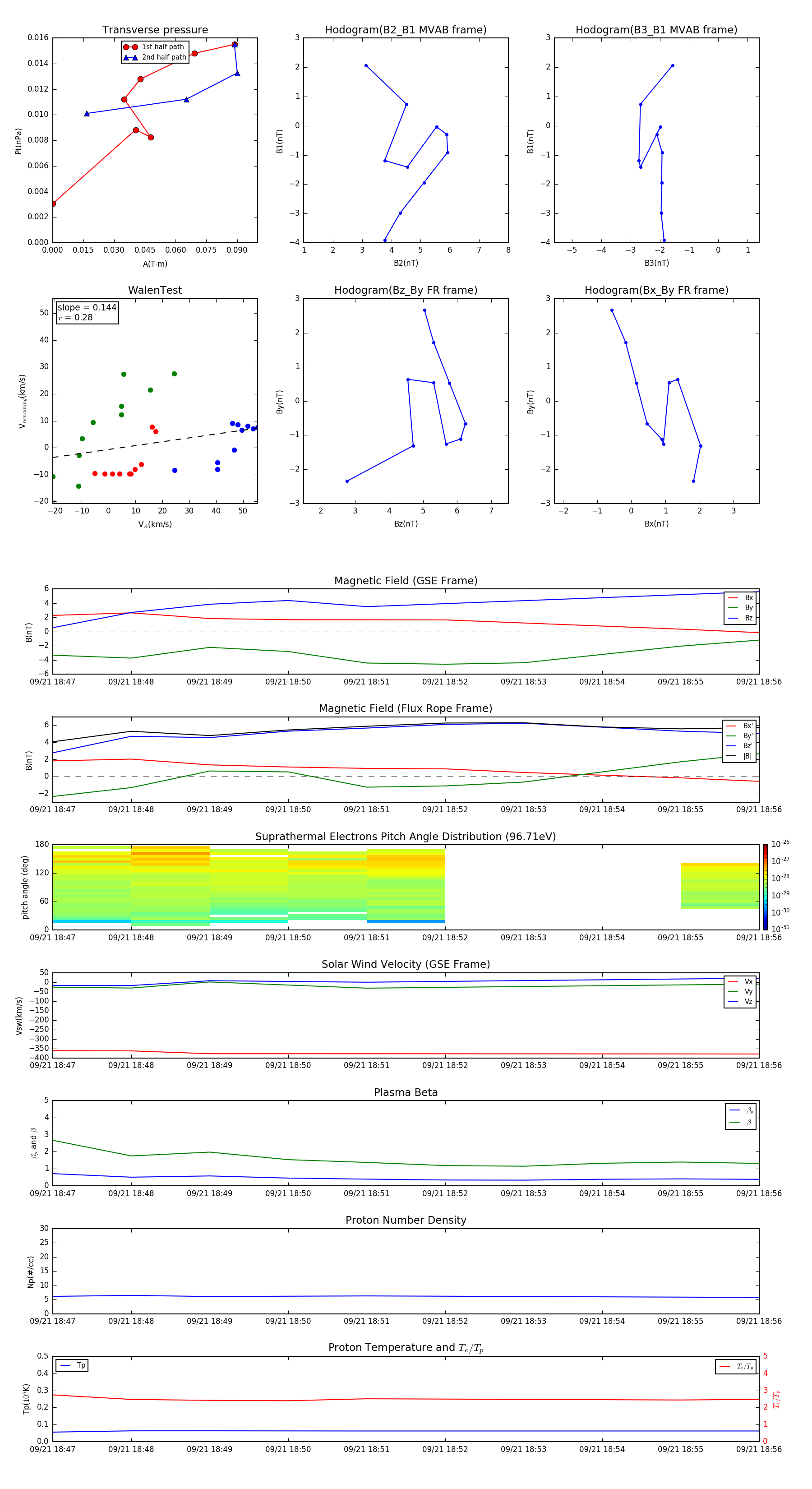
Task: Click the 10^-26 color bar tick label
Action: coord(780,844)
